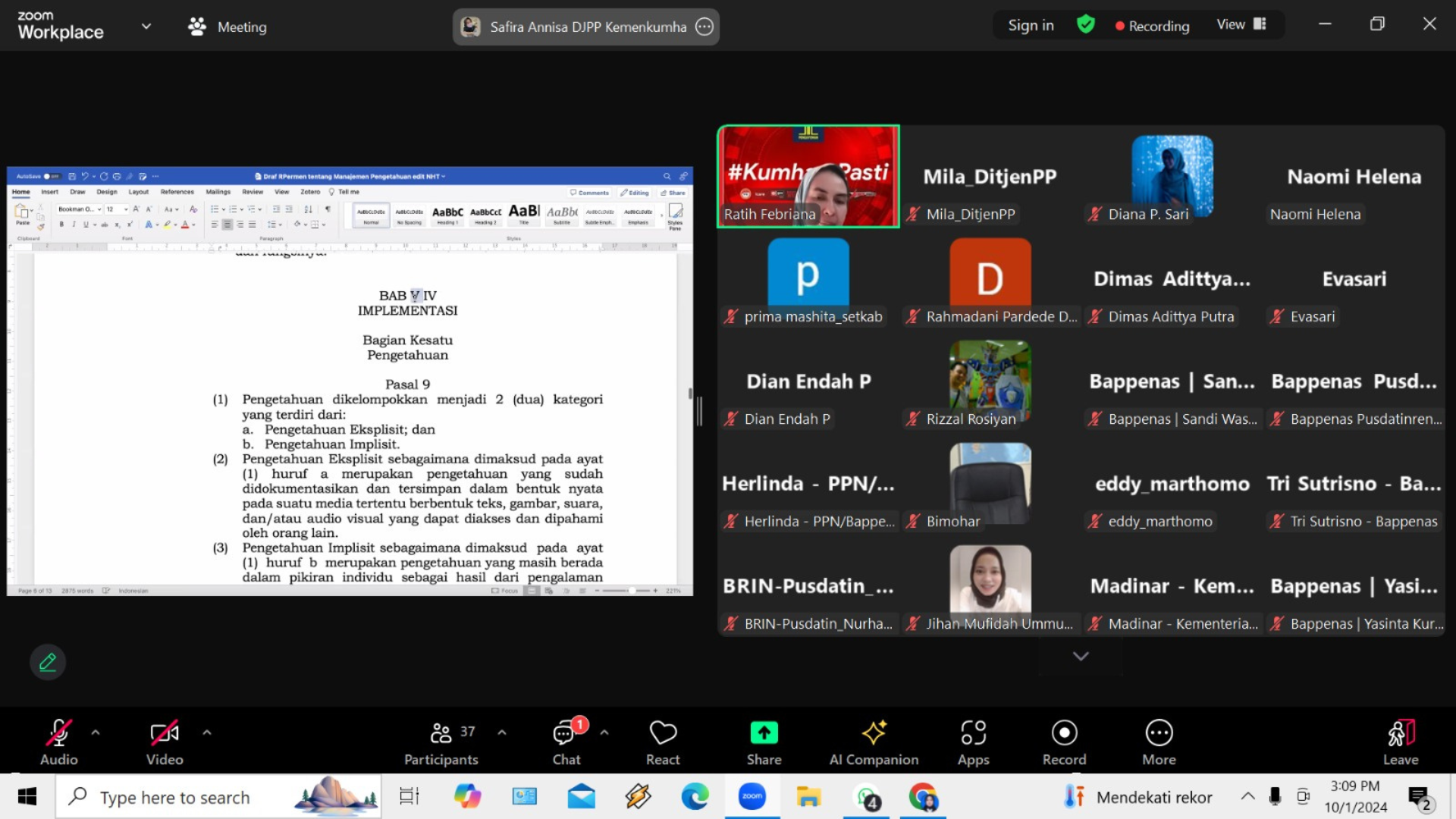Open Editing mode dropdown in Word
This screenshot has height=819, width=1456.
[635, 193]
